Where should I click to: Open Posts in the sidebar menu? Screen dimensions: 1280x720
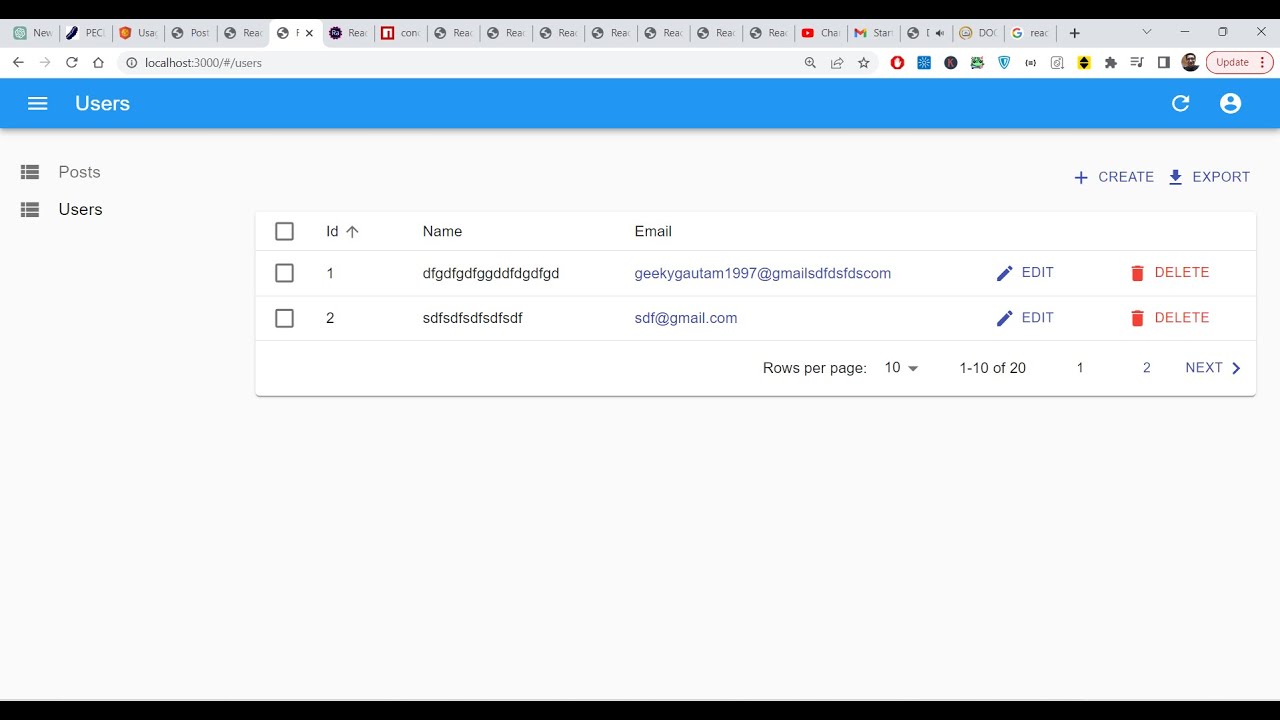click(79, 172)
